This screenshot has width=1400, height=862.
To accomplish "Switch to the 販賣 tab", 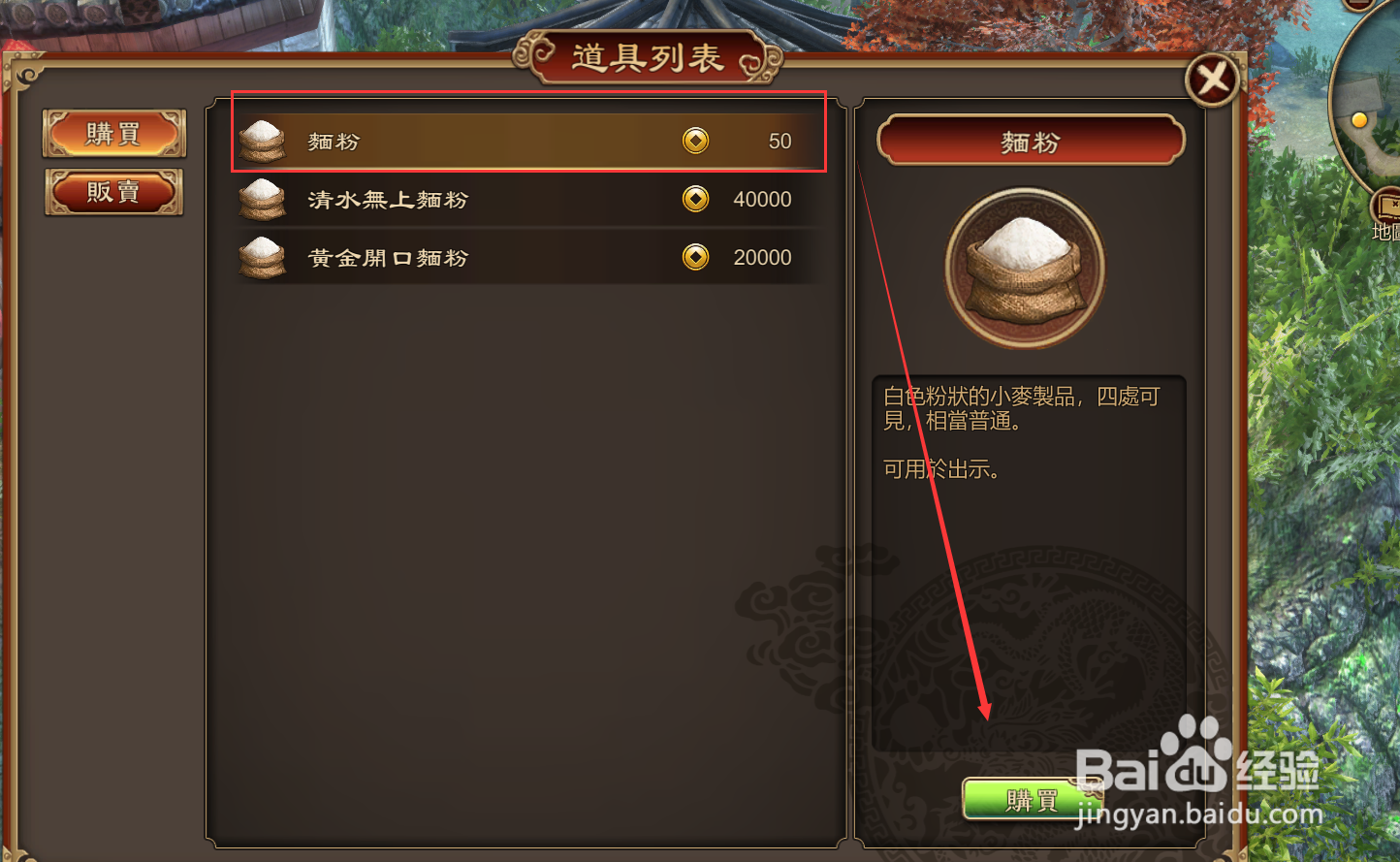I will [113, 192].
